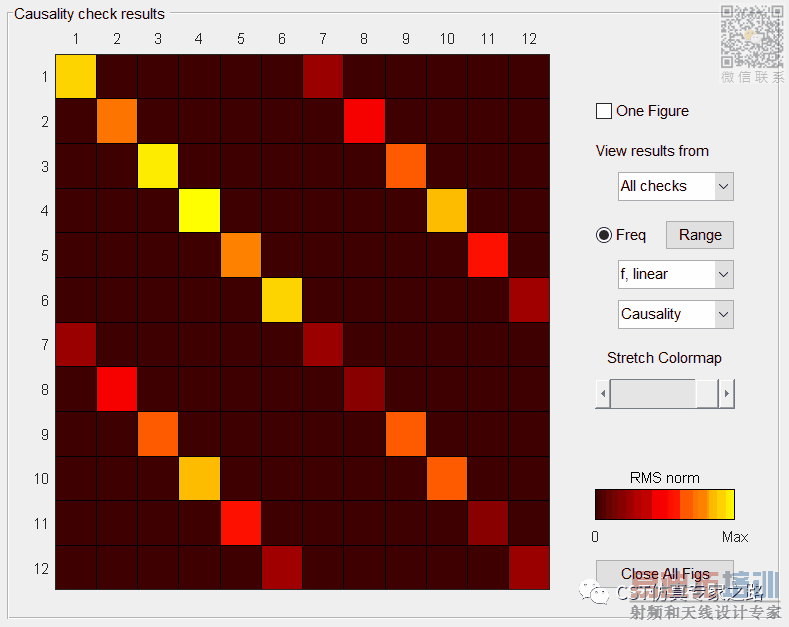Click the RMS norm color bar
This screenshot has height=627, width=789.
(x=665, y=504)
